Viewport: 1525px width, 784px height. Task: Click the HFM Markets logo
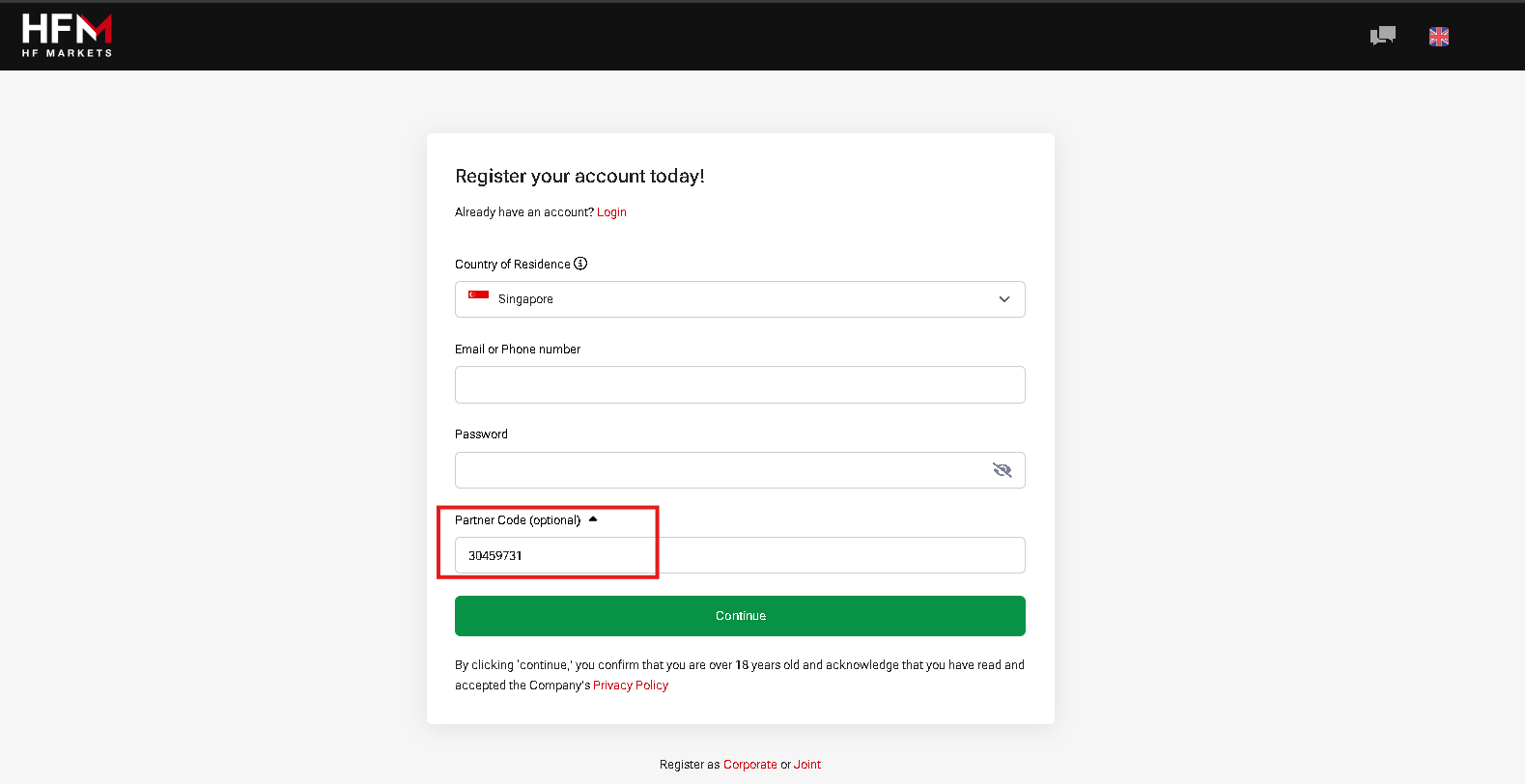67,36
